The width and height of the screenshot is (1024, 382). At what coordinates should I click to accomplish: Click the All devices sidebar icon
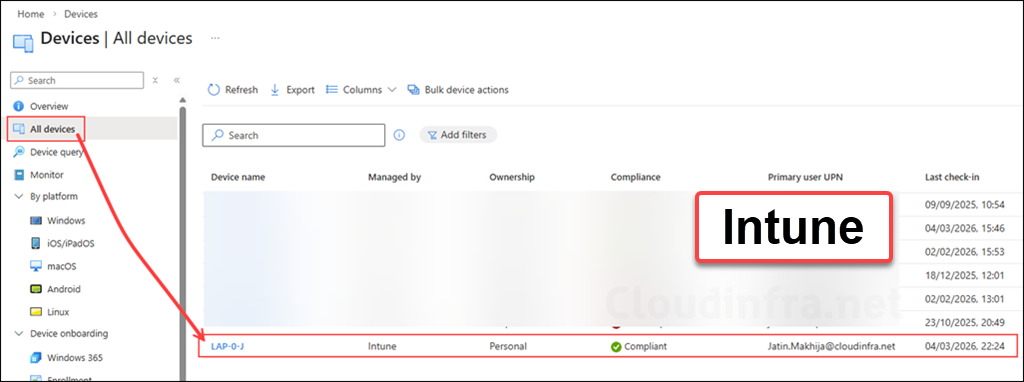(x=18, y=129)
